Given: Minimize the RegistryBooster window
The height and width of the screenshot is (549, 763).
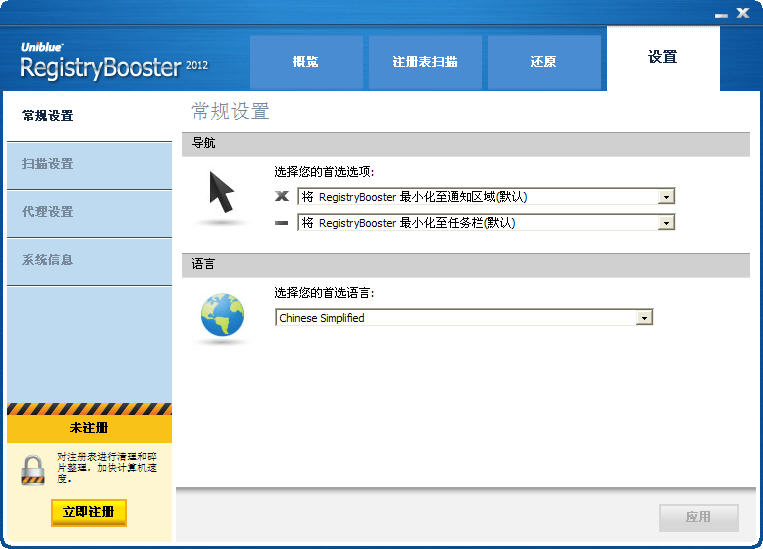Looking at the screenshot, I should (721, 15).
